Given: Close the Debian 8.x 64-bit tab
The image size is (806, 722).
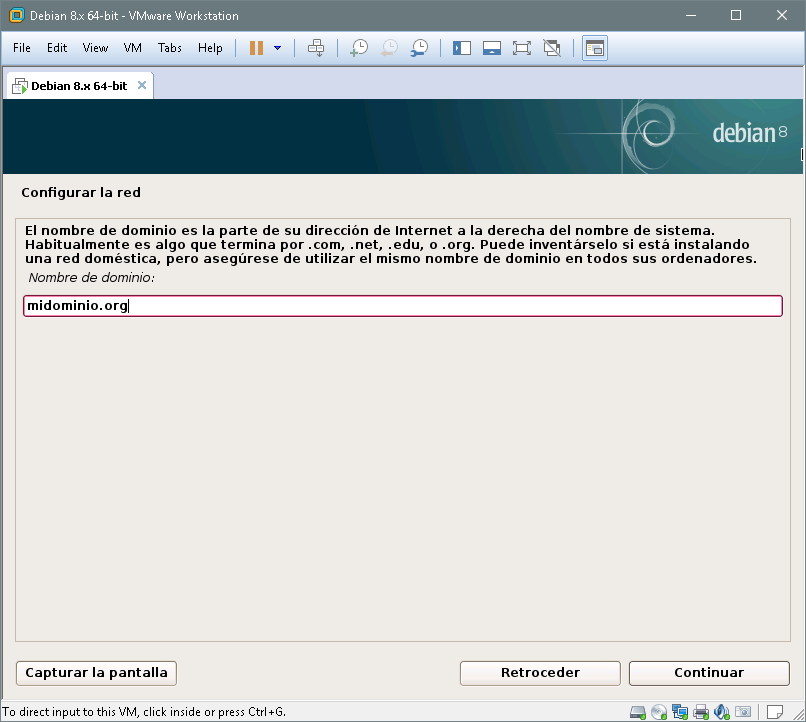Looking at the screenshot, I should pos(142,85).
